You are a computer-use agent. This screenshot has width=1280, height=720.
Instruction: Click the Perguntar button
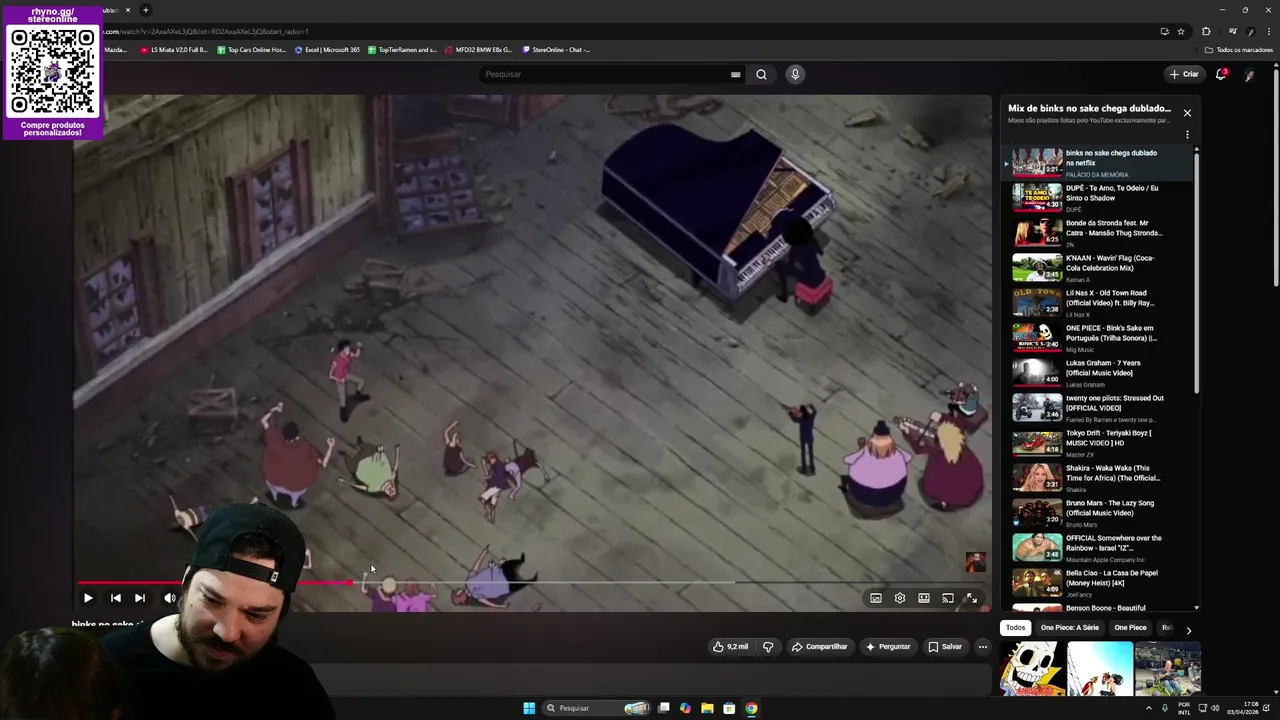tap(888, 647)
